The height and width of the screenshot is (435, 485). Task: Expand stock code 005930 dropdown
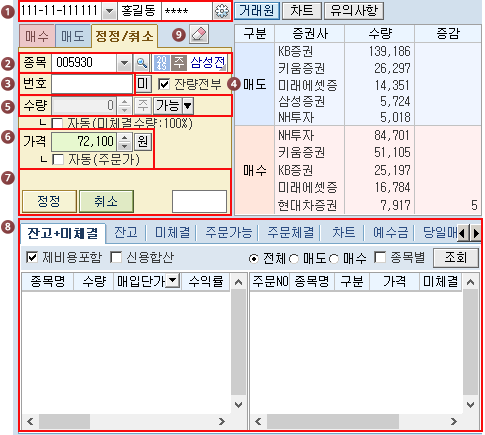point(124,63)
